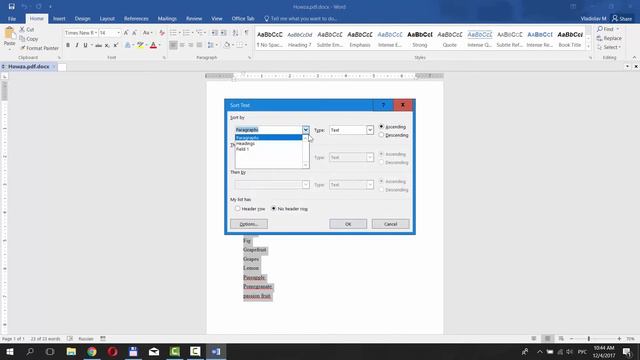
Task: Activate the Format Painter tool
Action: pyautogui.click(x=39, y=48)
